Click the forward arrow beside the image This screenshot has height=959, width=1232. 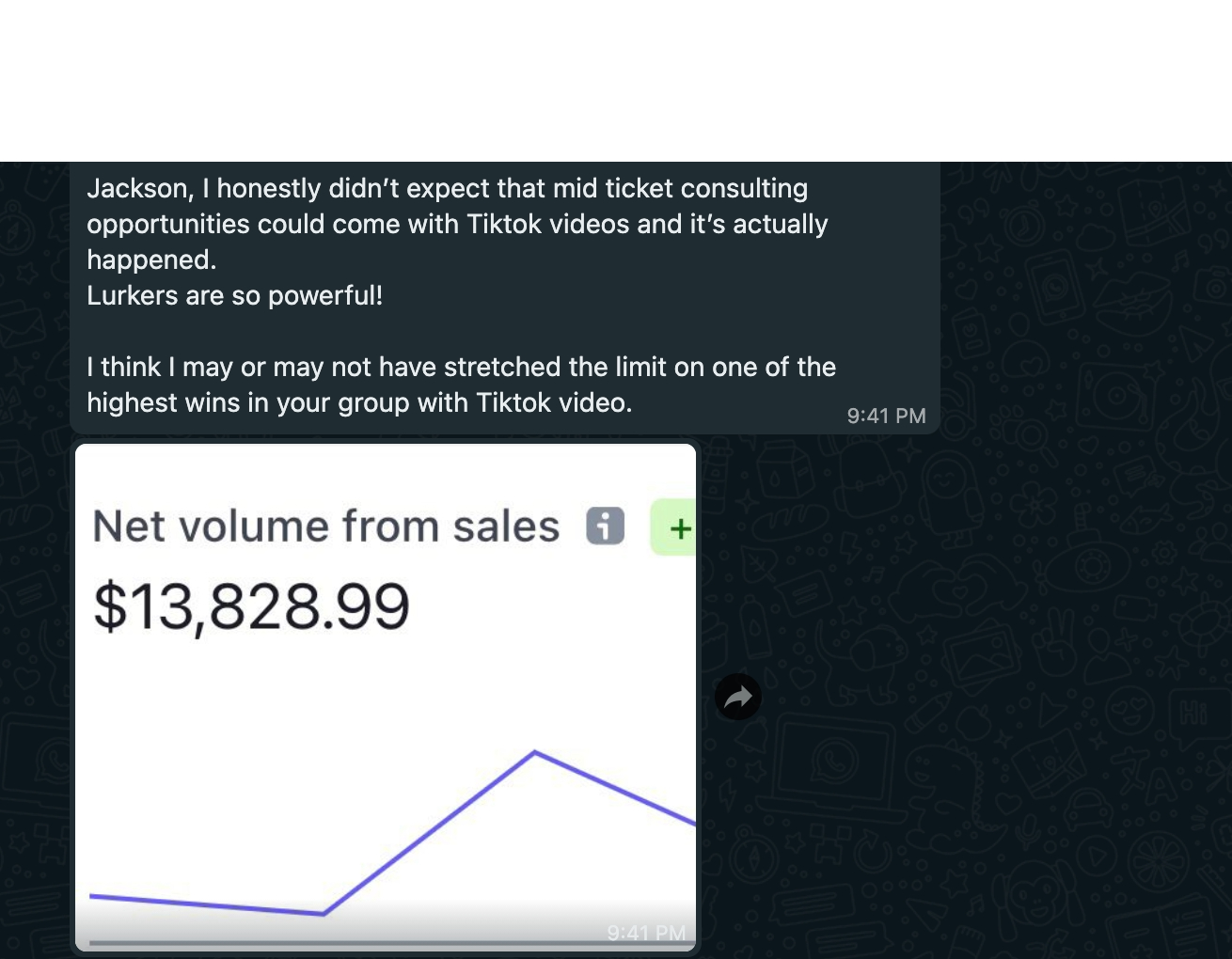point(738,698)
